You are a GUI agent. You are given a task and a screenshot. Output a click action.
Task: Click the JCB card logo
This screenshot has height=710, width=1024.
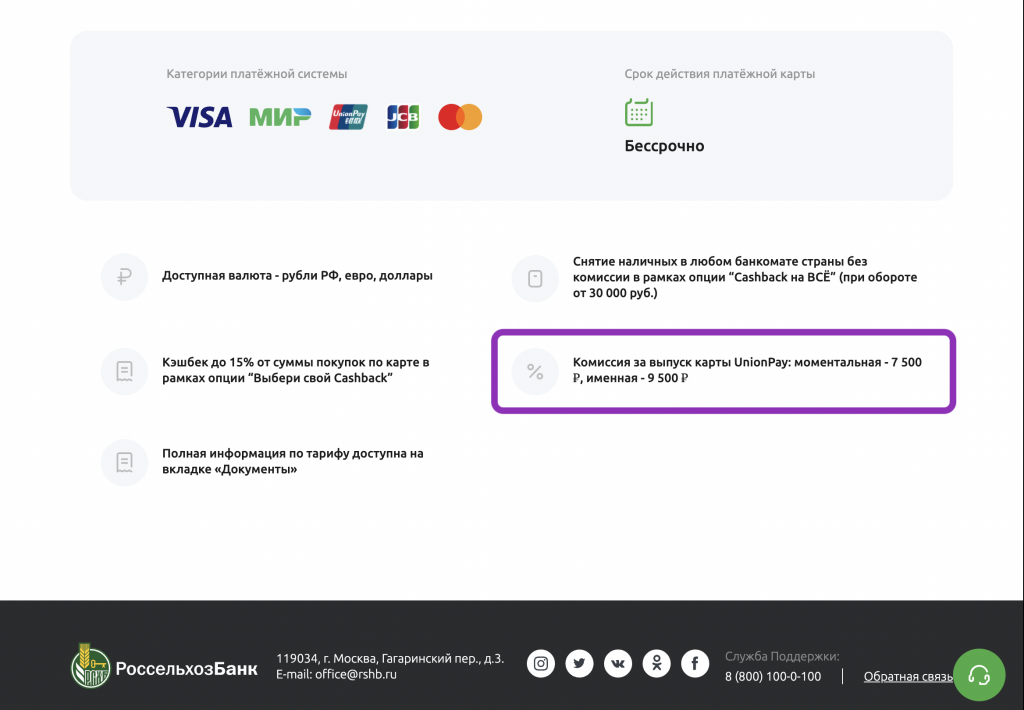(x=403, y=117)
